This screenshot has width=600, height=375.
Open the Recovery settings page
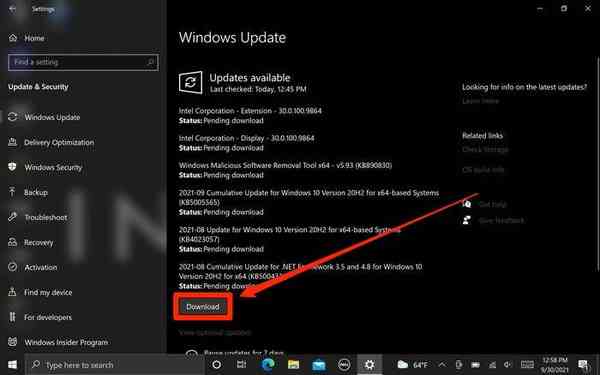[x=31, y=242]
